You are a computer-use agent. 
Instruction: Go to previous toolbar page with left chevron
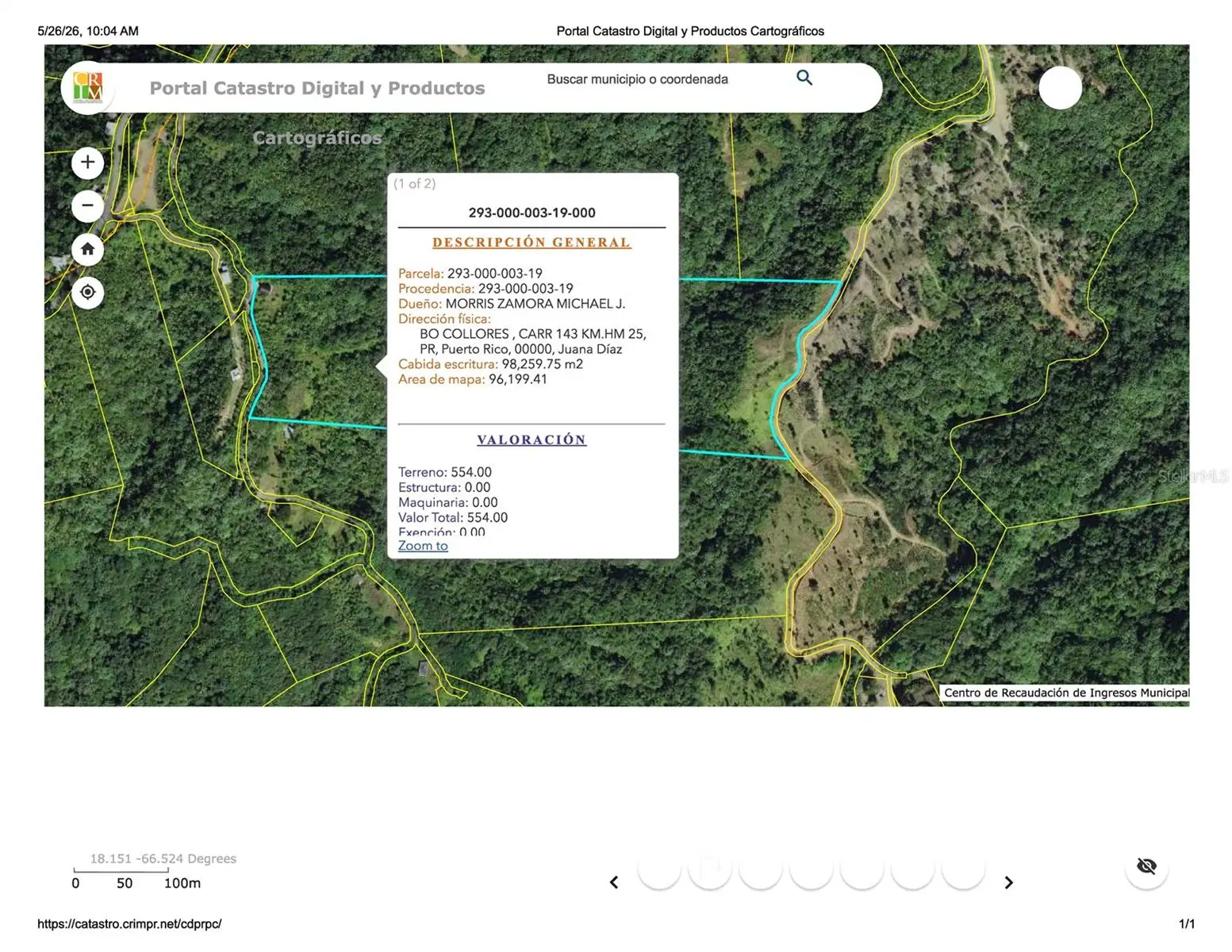(614, 882)
